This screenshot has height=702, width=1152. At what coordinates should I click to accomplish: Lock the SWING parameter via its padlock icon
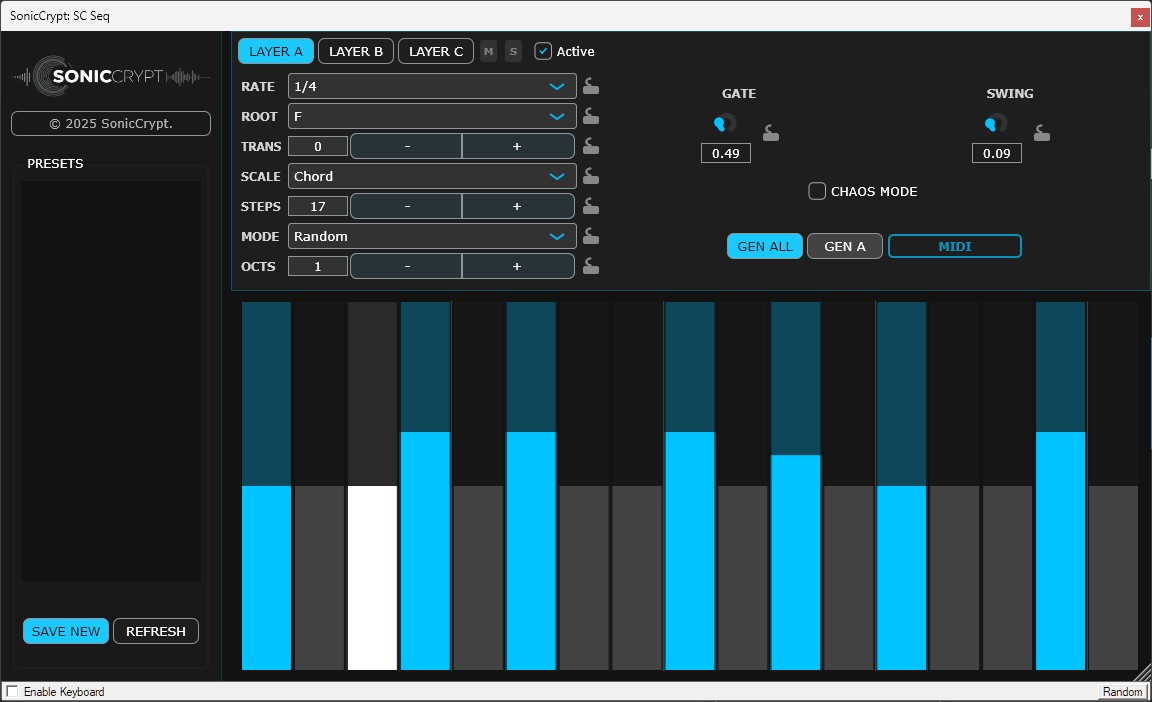tap(1041, 131)
